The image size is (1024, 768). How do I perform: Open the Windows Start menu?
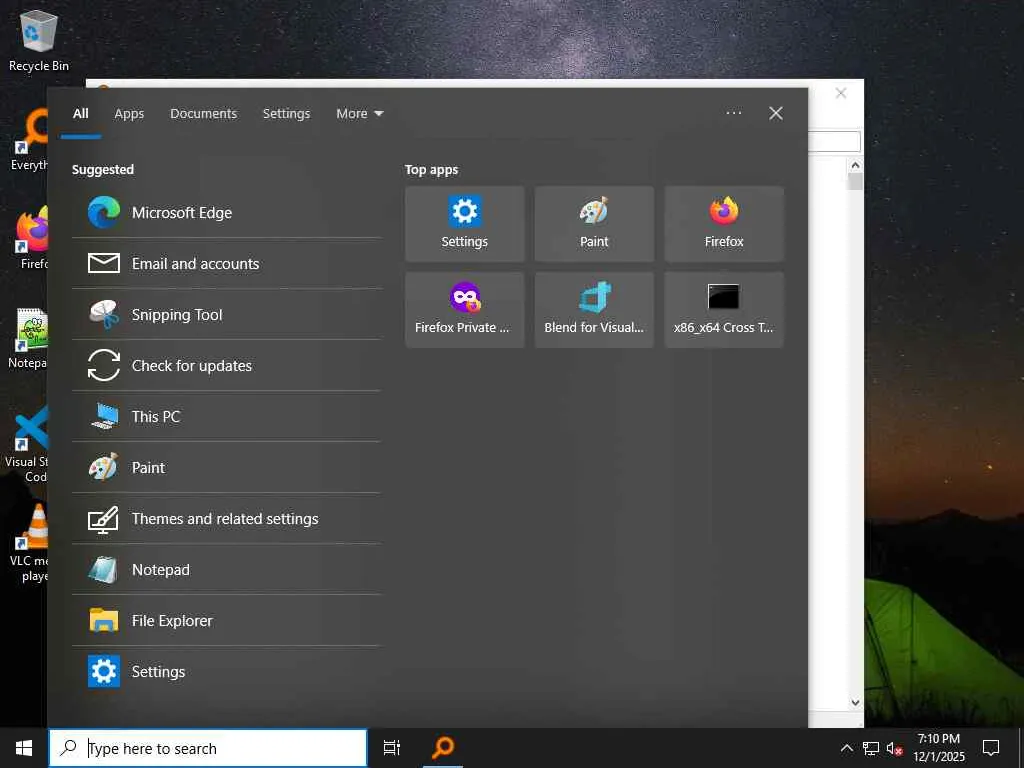pyautogui.click(x=24, y=748)
